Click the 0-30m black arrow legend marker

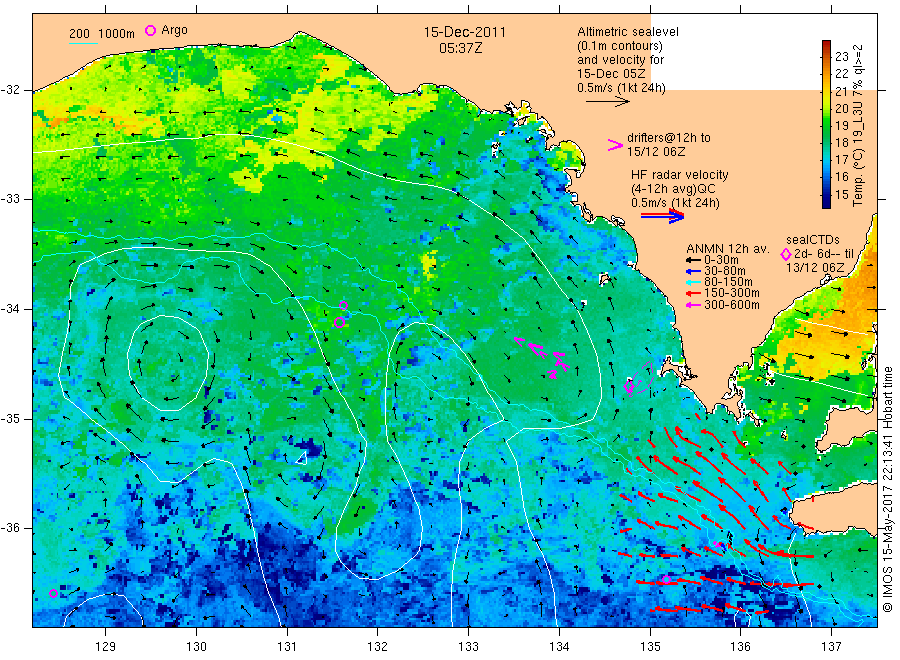(693, 260)
